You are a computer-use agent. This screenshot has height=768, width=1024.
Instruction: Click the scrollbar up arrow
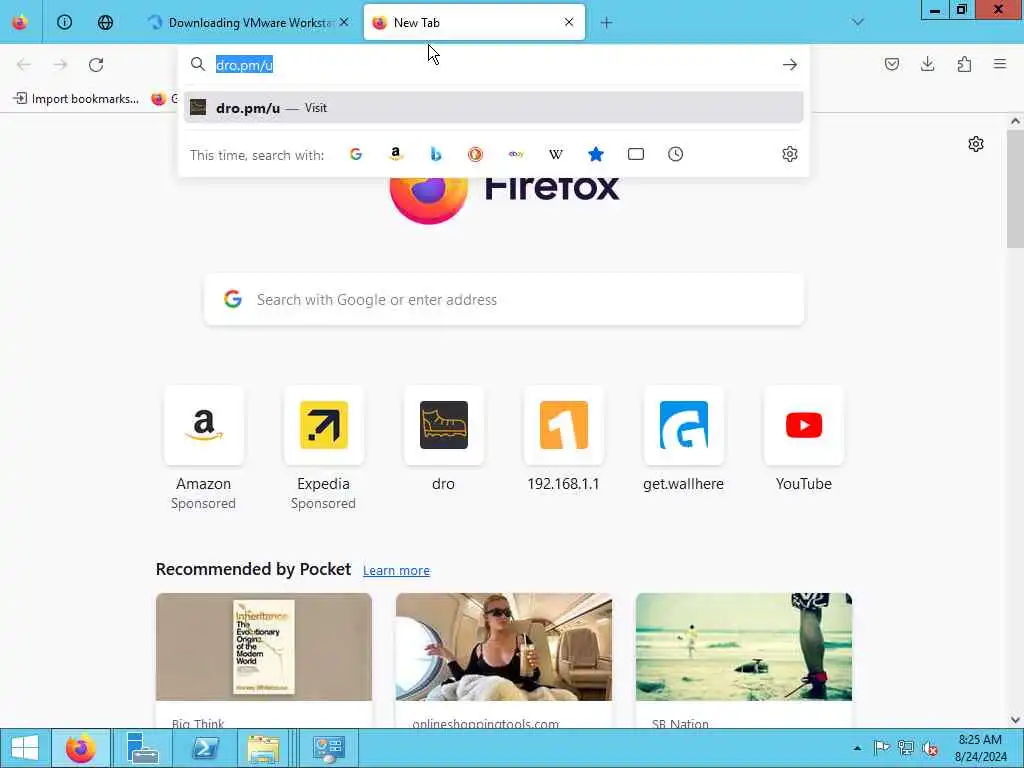(x=1015, y=121)
